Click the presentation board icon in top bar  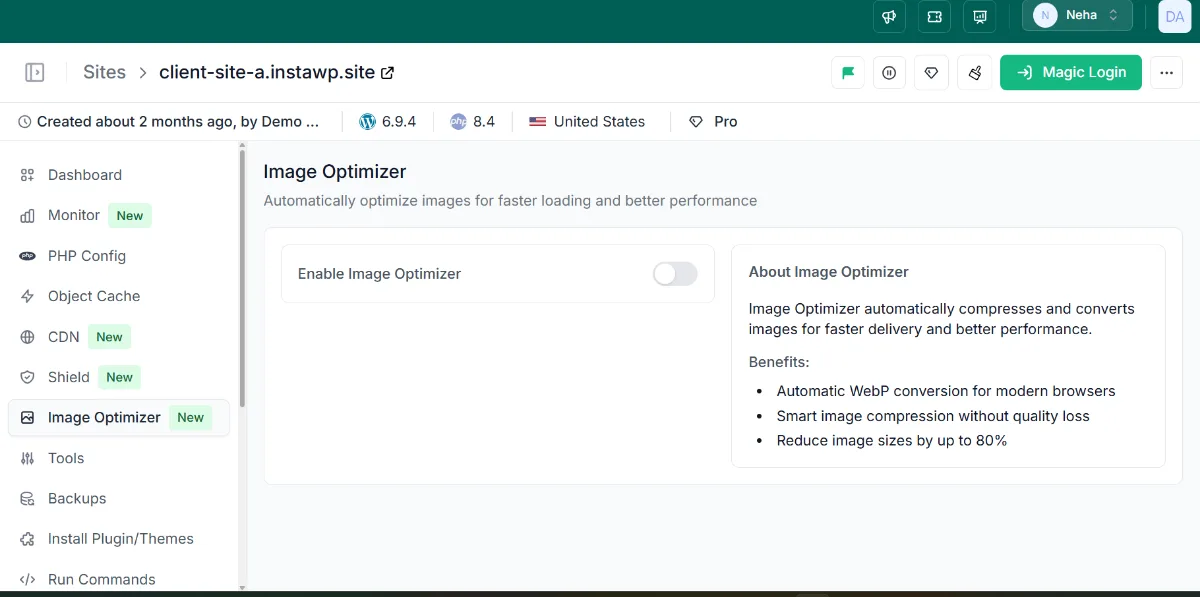(x=980, y=16)
